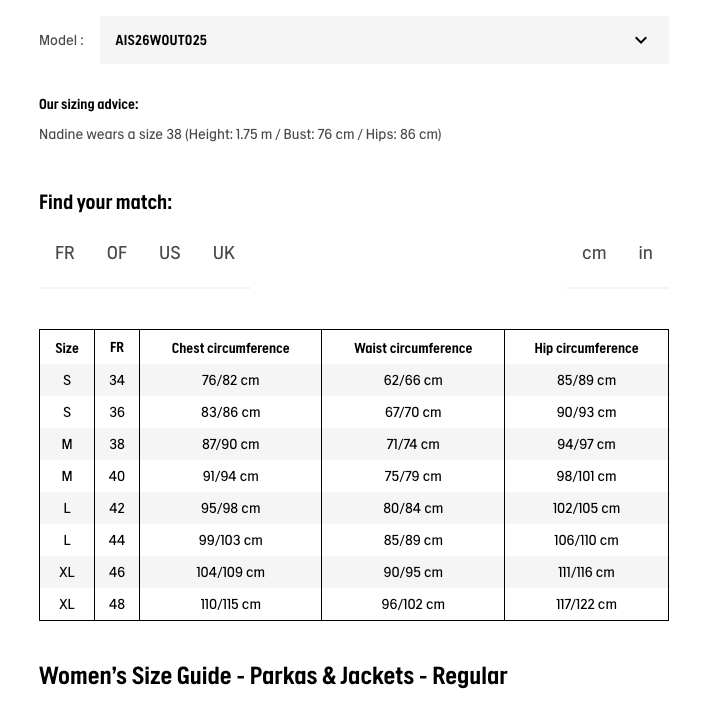Select the FR 38 size row
The width and height of the screenshot is (701, 720).
(x=353, y=444)
